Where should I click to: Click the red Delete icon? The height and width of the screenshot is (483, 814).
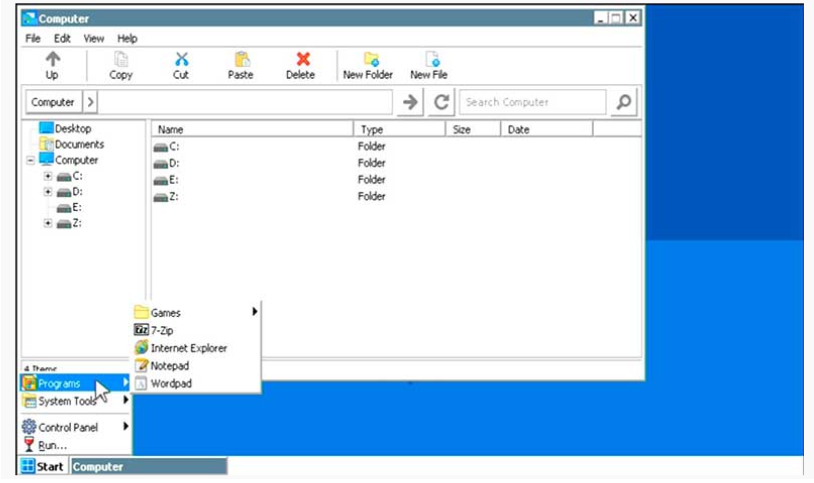tap(301, 60)
